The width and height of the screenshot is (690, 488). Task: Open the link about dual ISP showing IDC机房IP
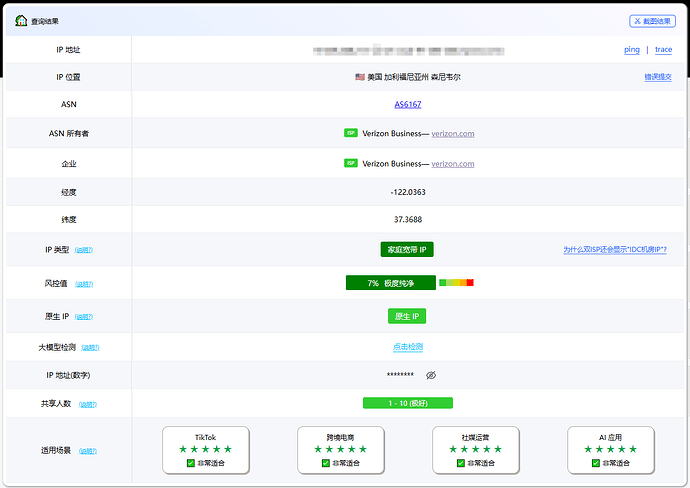pyautogui.click(x=615, y=250)
